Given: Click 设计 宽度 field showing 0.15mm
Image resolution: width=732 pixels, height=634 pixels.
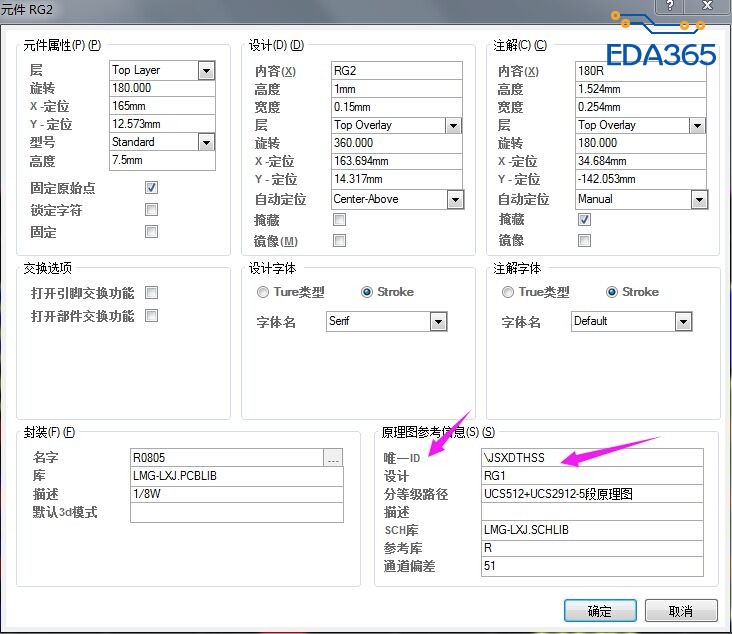Looking at the screenshot, I should (x=397, y=107).
